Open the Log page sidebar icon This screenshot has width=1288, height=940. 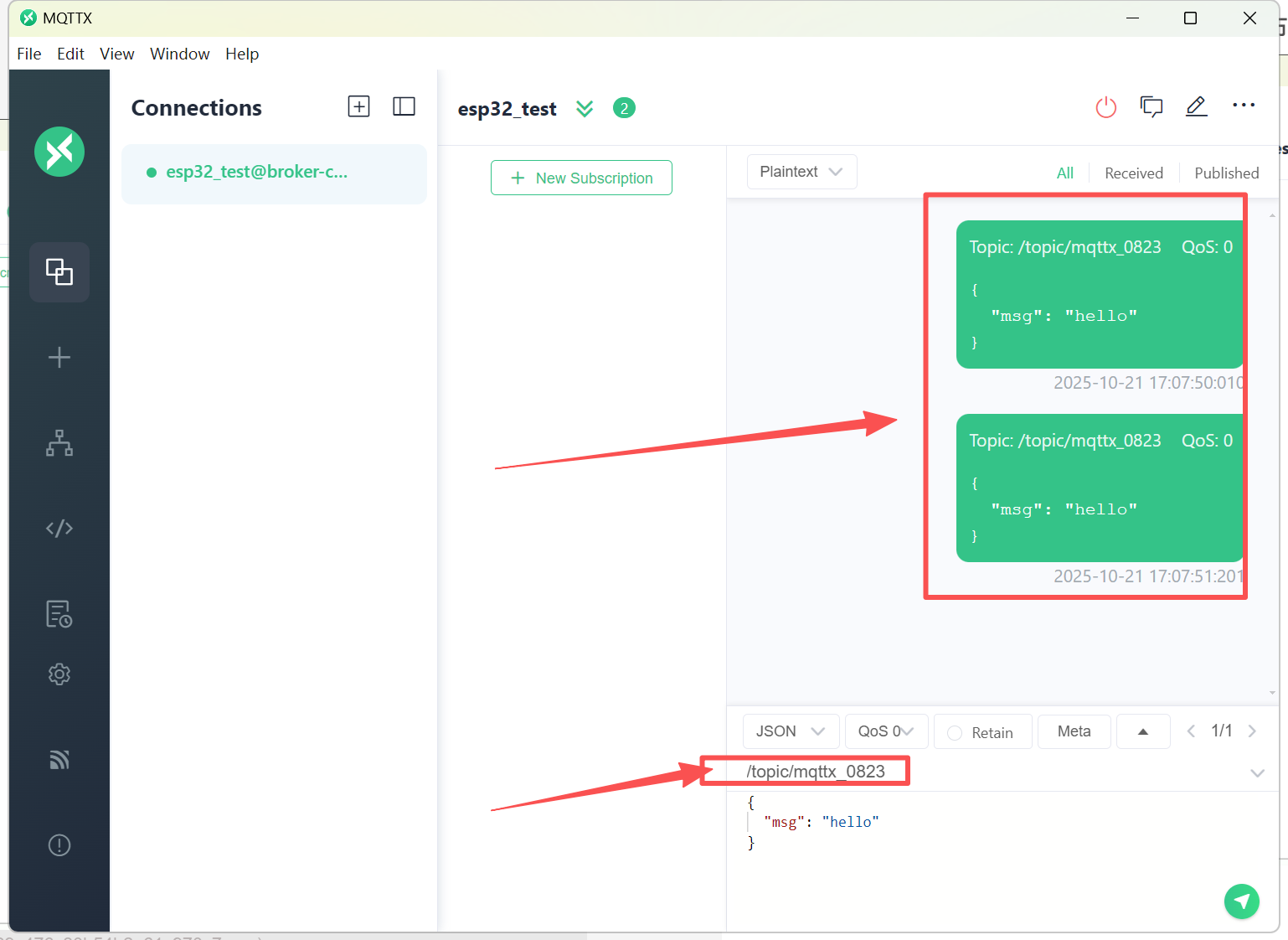point(59,613)
